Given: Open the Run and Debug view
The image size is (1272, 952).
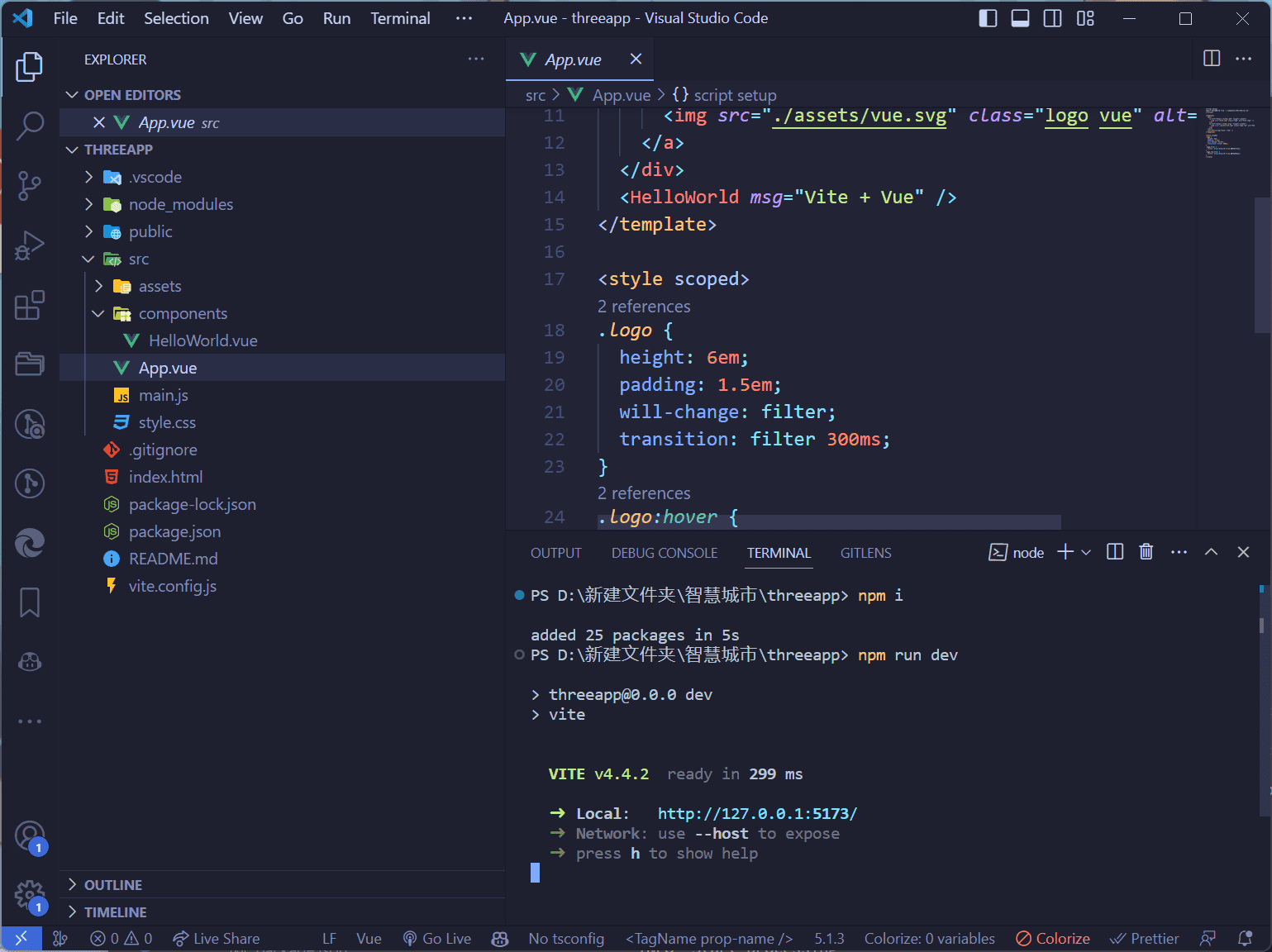Looking at the screenshot, I should 30,245.
